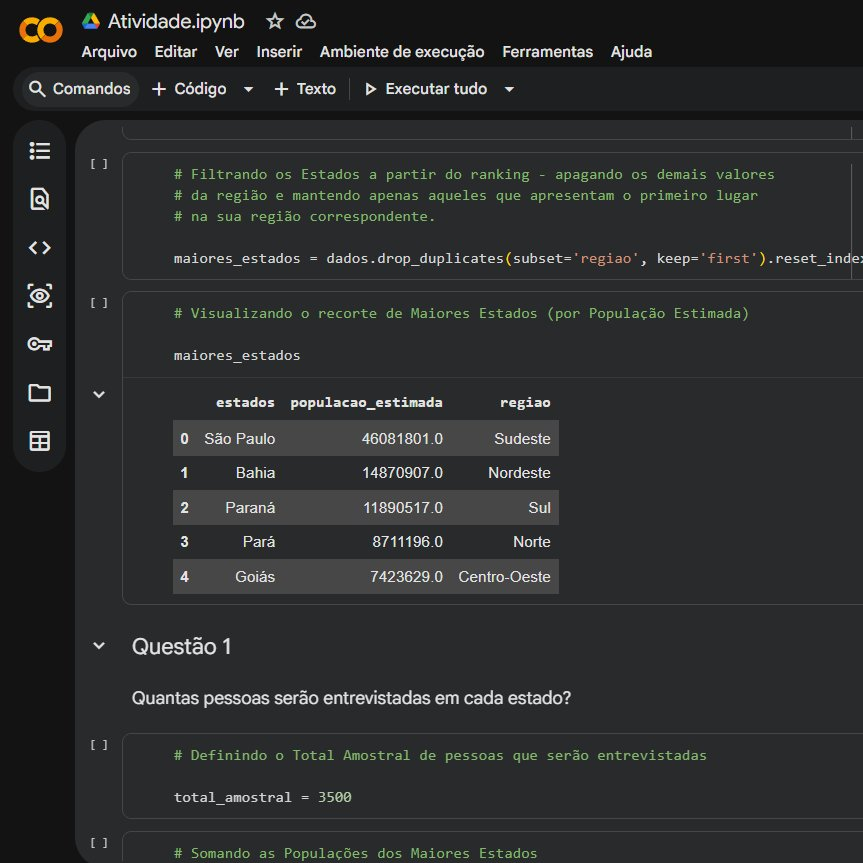The width and height of the screenshot is (863, 863).
Task: Select the Goiás table cell
Action: point(255,576)
